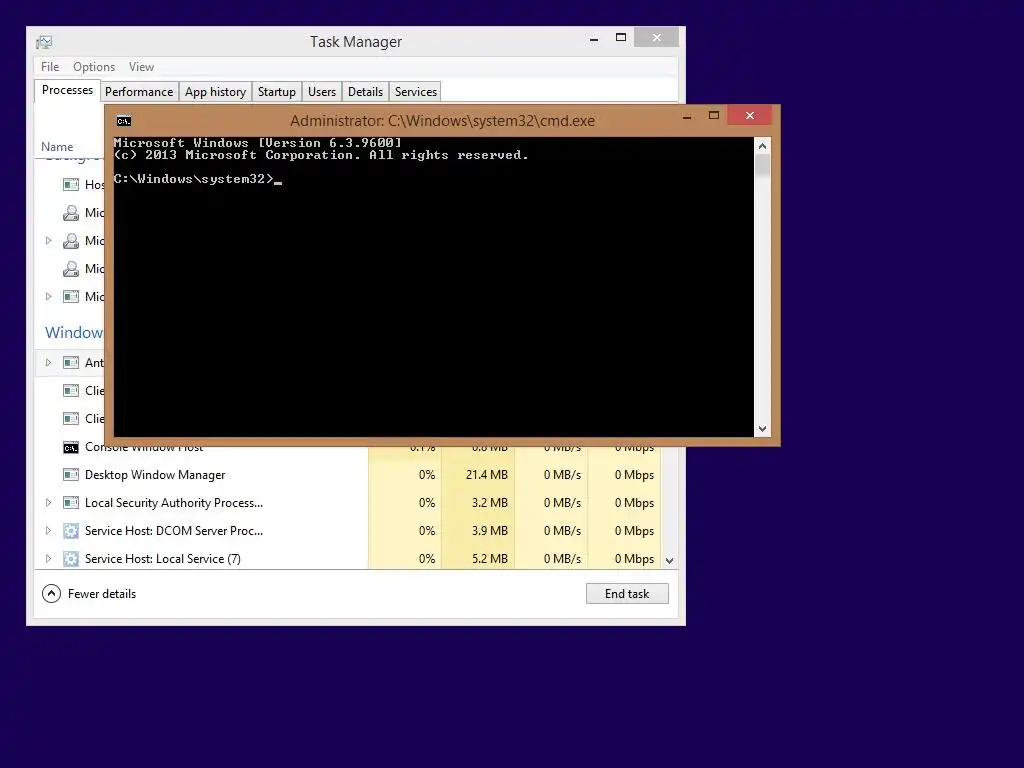This screenshot has height=768, width=1024.
Task: Close the cmd.exe window
Action: (750, 116)
